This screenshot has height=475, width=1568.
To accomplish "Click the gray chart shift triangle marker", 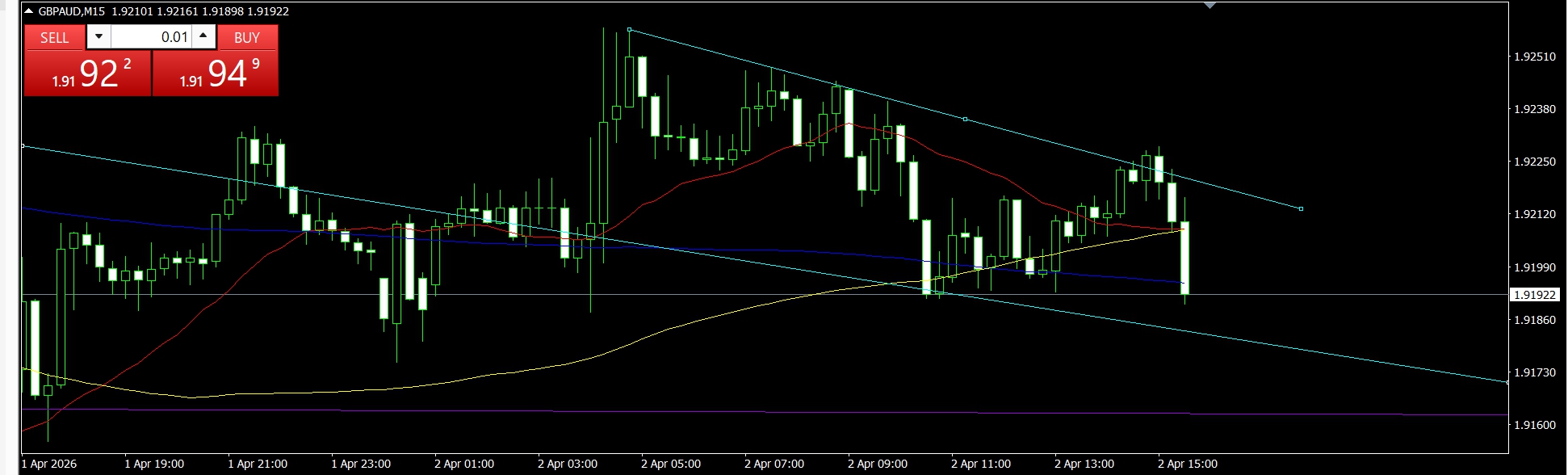I will coord(1210,6).
